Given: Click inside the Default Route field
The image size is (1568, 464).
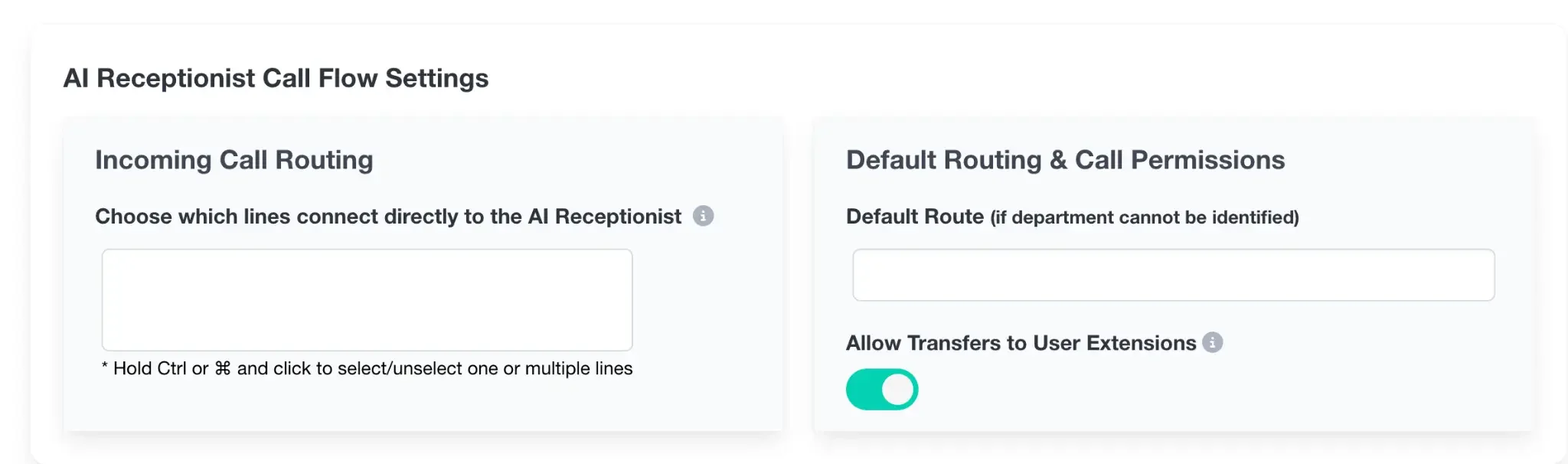Looking at the screenshot, I should [1171, 274].
